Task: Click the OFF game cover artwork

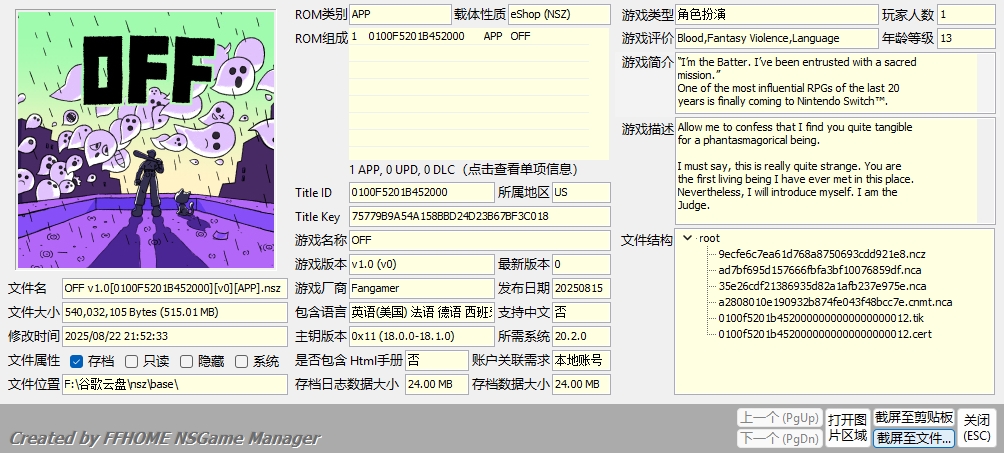Action: [145, 140]
